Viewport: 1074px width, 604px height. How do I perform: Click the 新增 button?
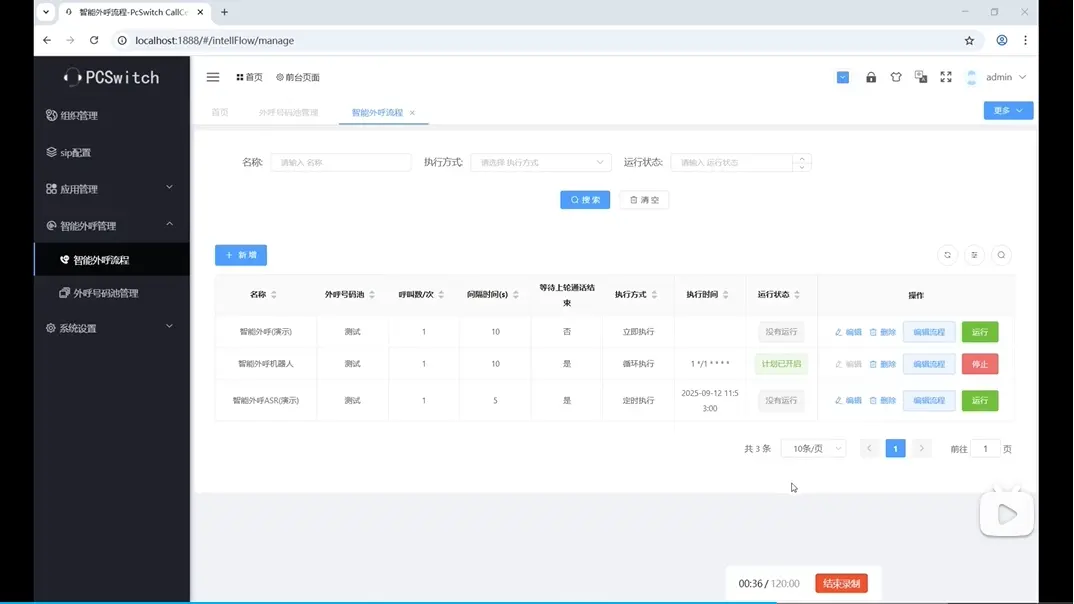pos(241,255)
